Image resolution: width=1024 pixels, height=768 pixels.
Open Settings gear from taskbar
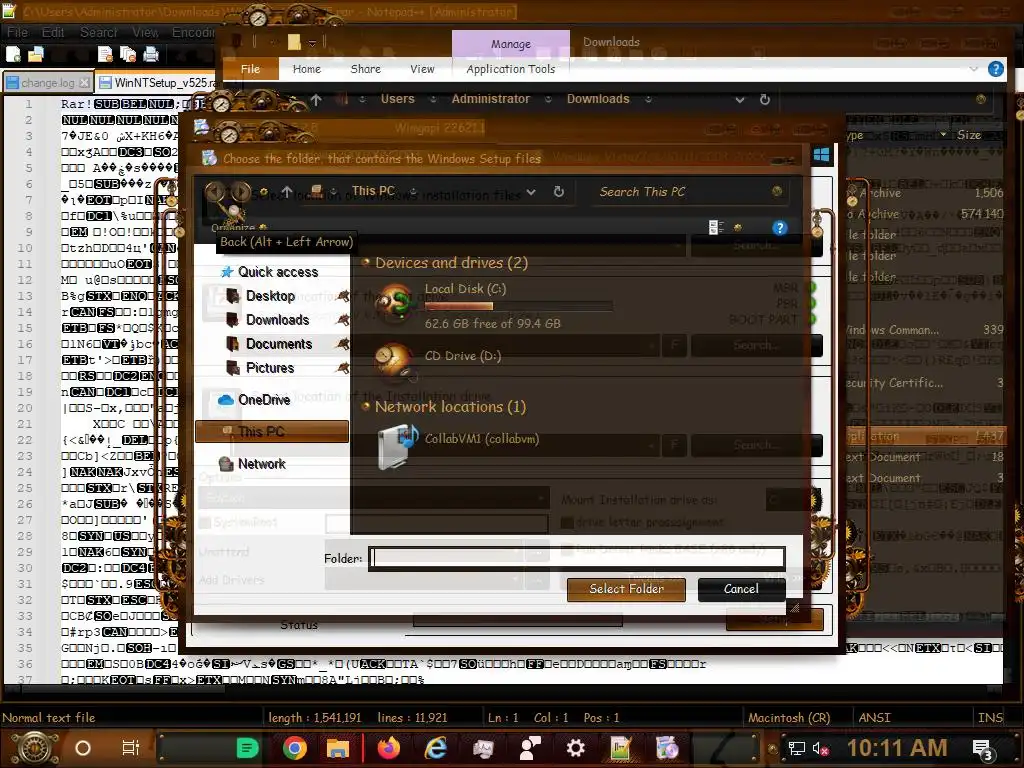click(575, 748)
